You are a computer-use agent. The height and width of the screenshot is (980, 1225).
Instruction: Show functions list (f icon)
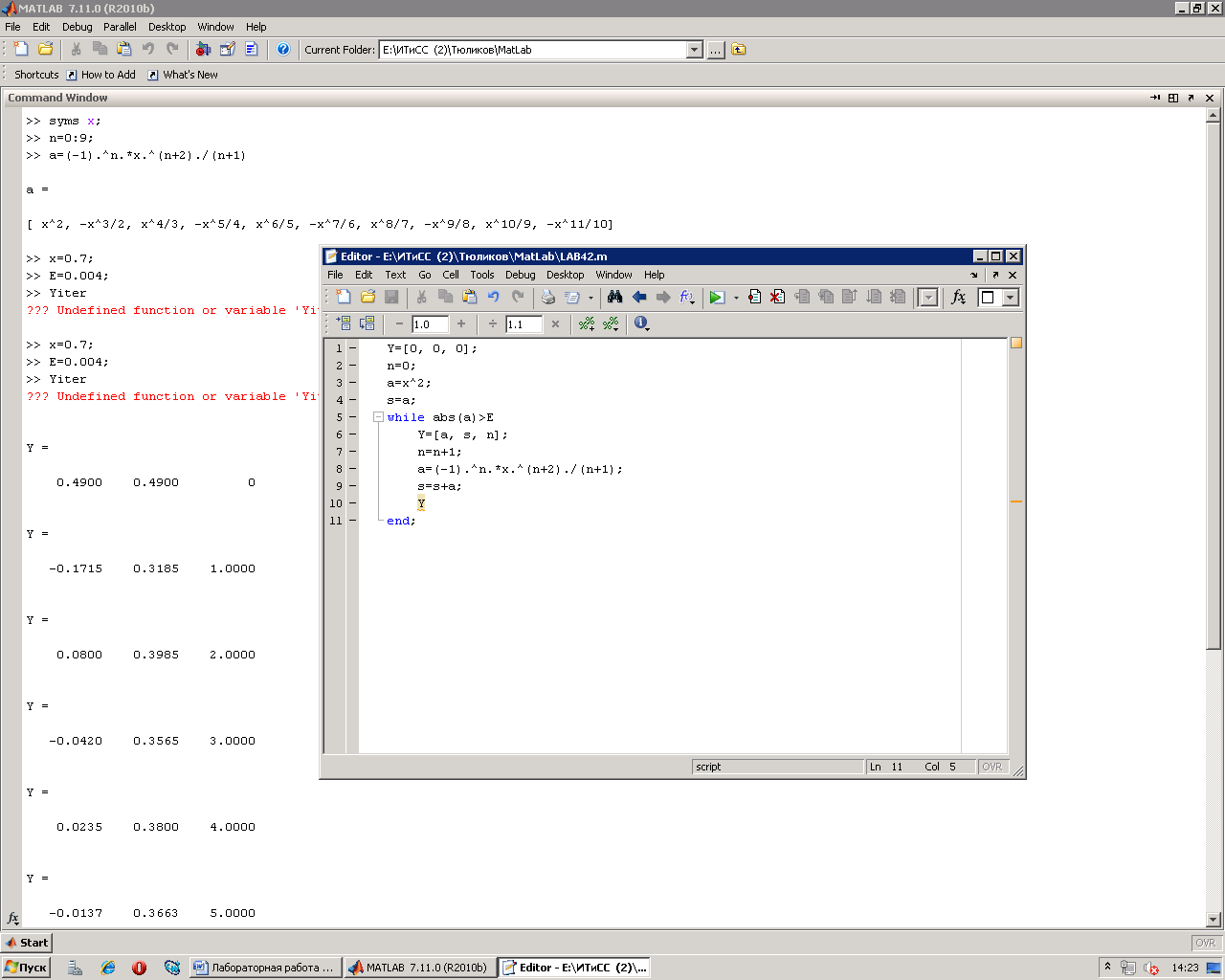tap(687, 298)
